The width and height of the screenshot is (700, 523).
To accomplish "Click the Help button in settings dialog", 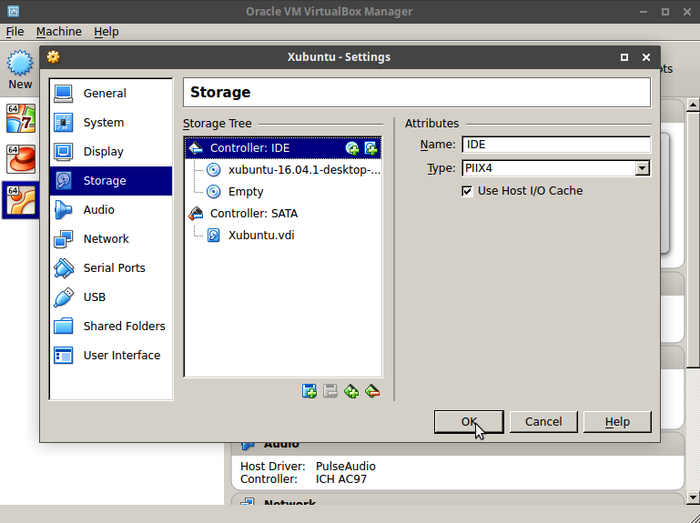I will coord(617,422).
